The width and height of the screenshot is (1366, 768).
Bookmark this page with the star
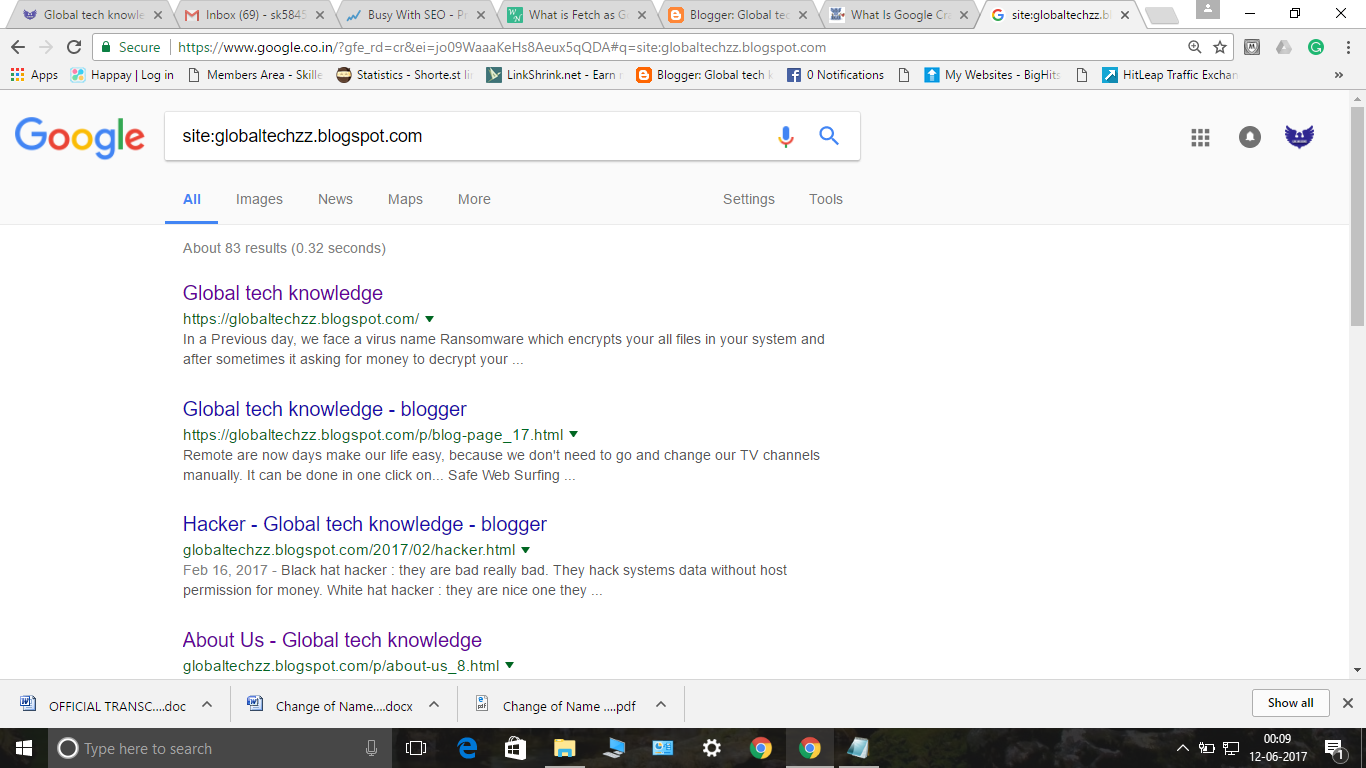(1220, 47)
